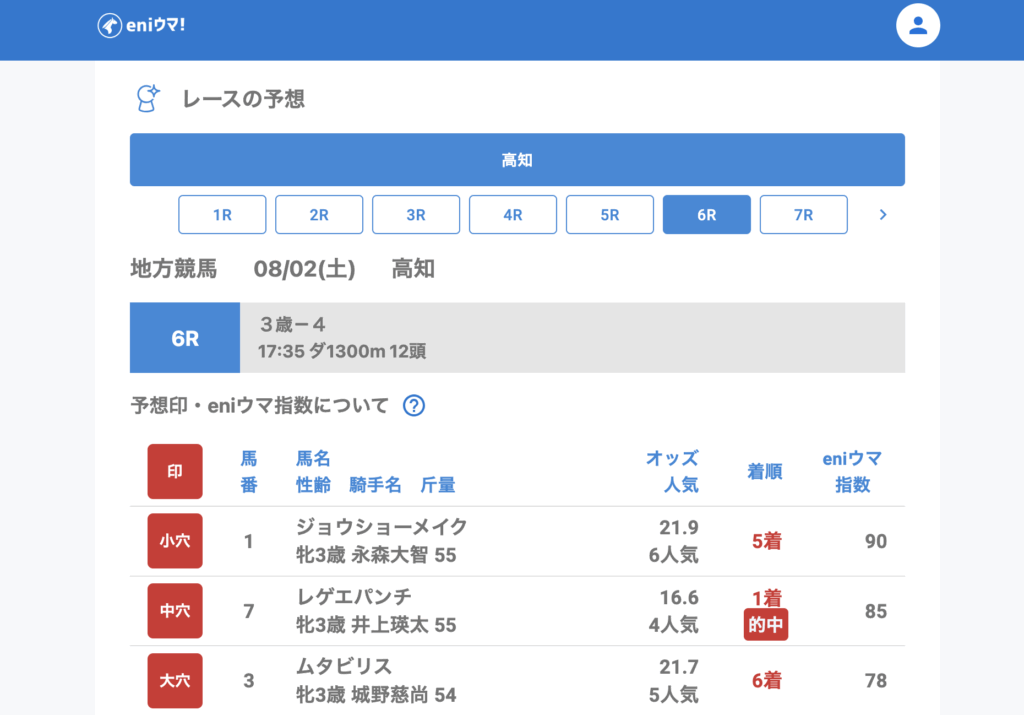The height and width of the screenshot is (715, 1024).
Task: Open the user profile account icon
Action: (x=918, y=26)
